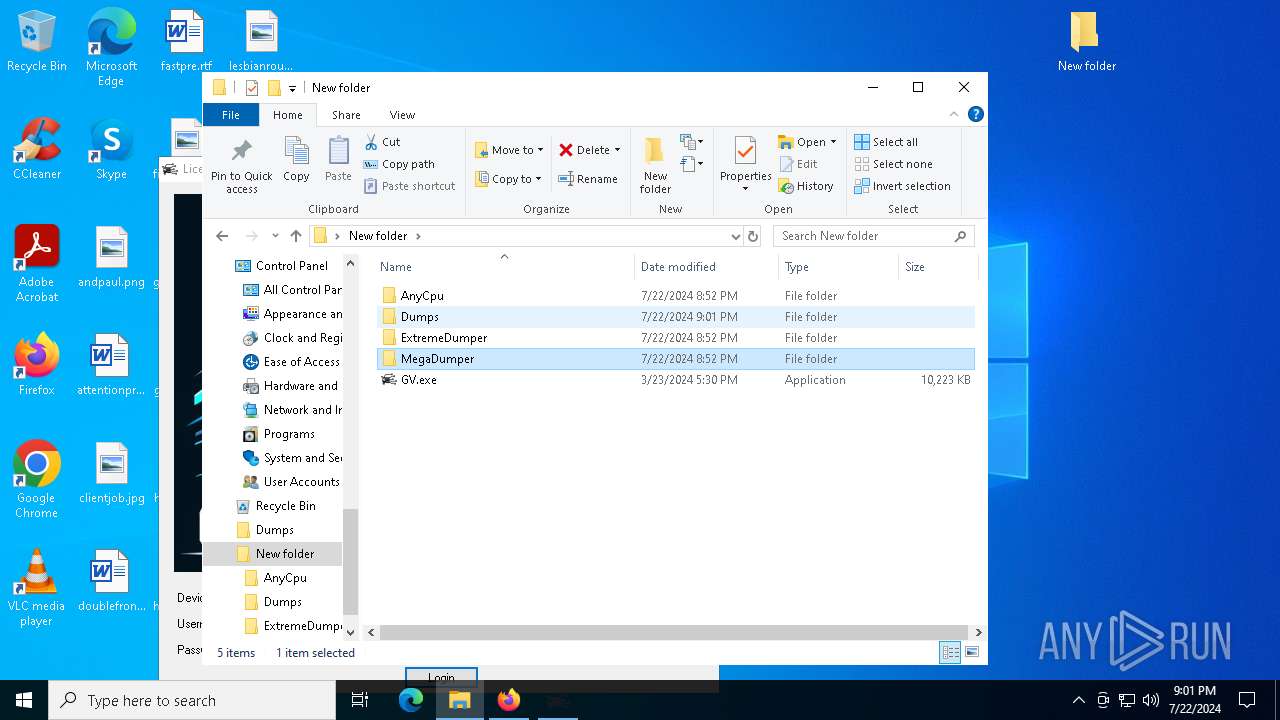Screen dimensions: 1280x720
Task: Switch to the Share tab
Action: (346, 115)
